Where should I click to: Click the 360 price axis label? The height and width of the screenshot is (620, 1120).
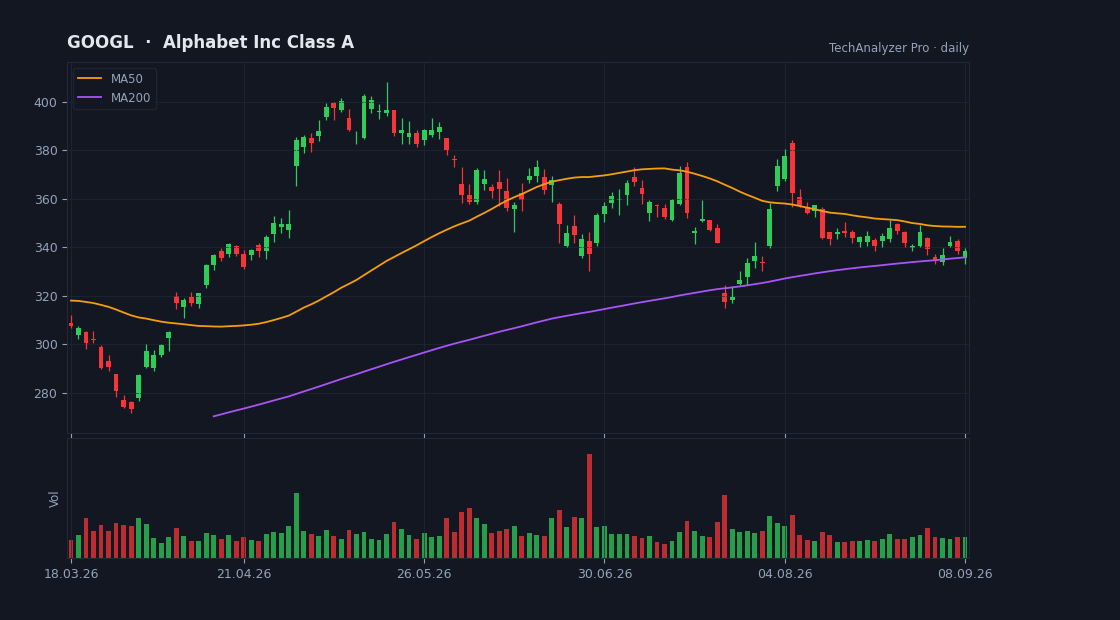[45, 199]
